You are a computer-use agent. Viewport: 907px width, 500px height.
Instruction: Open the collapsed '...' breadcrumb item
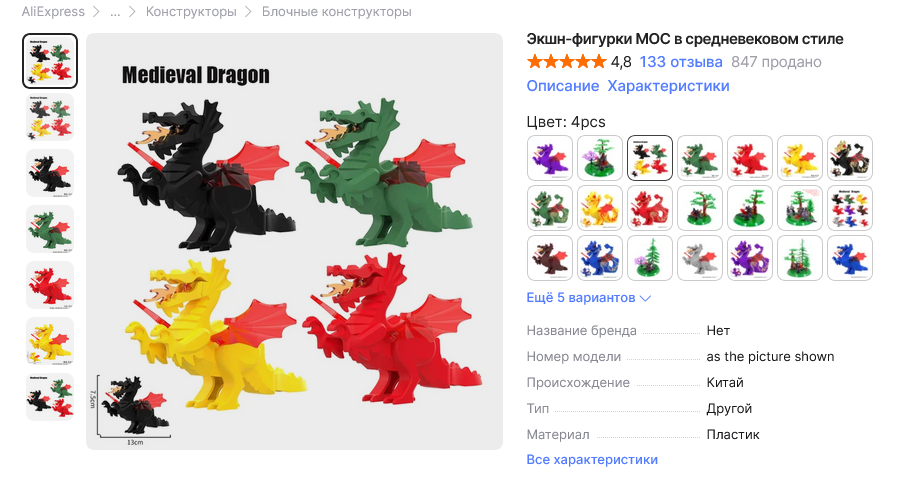click(115, 12)
